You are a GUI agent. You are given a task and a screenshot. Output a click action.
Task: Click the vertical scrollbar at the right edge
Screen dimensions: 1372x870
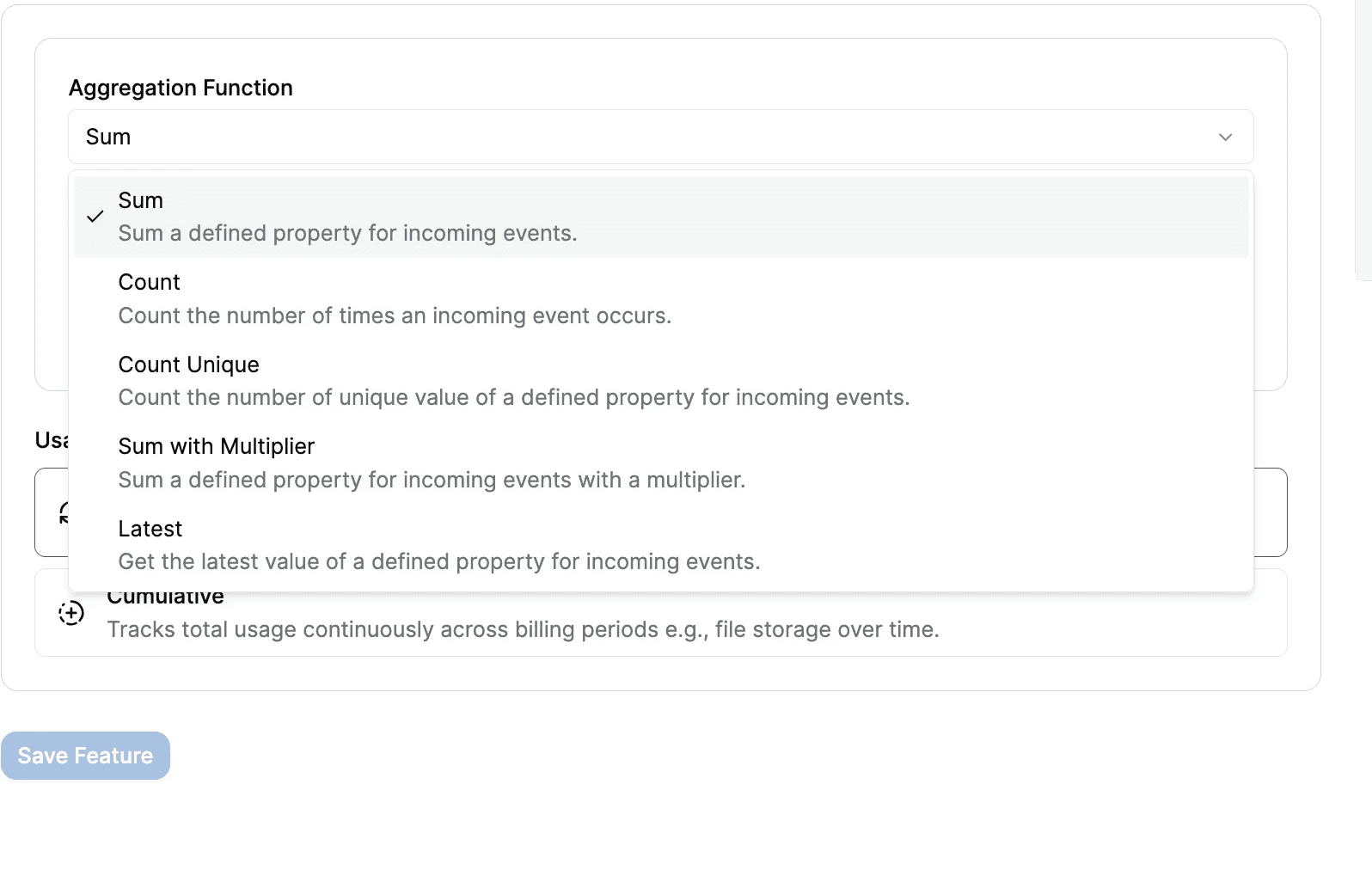click(x=1363, y=138)
